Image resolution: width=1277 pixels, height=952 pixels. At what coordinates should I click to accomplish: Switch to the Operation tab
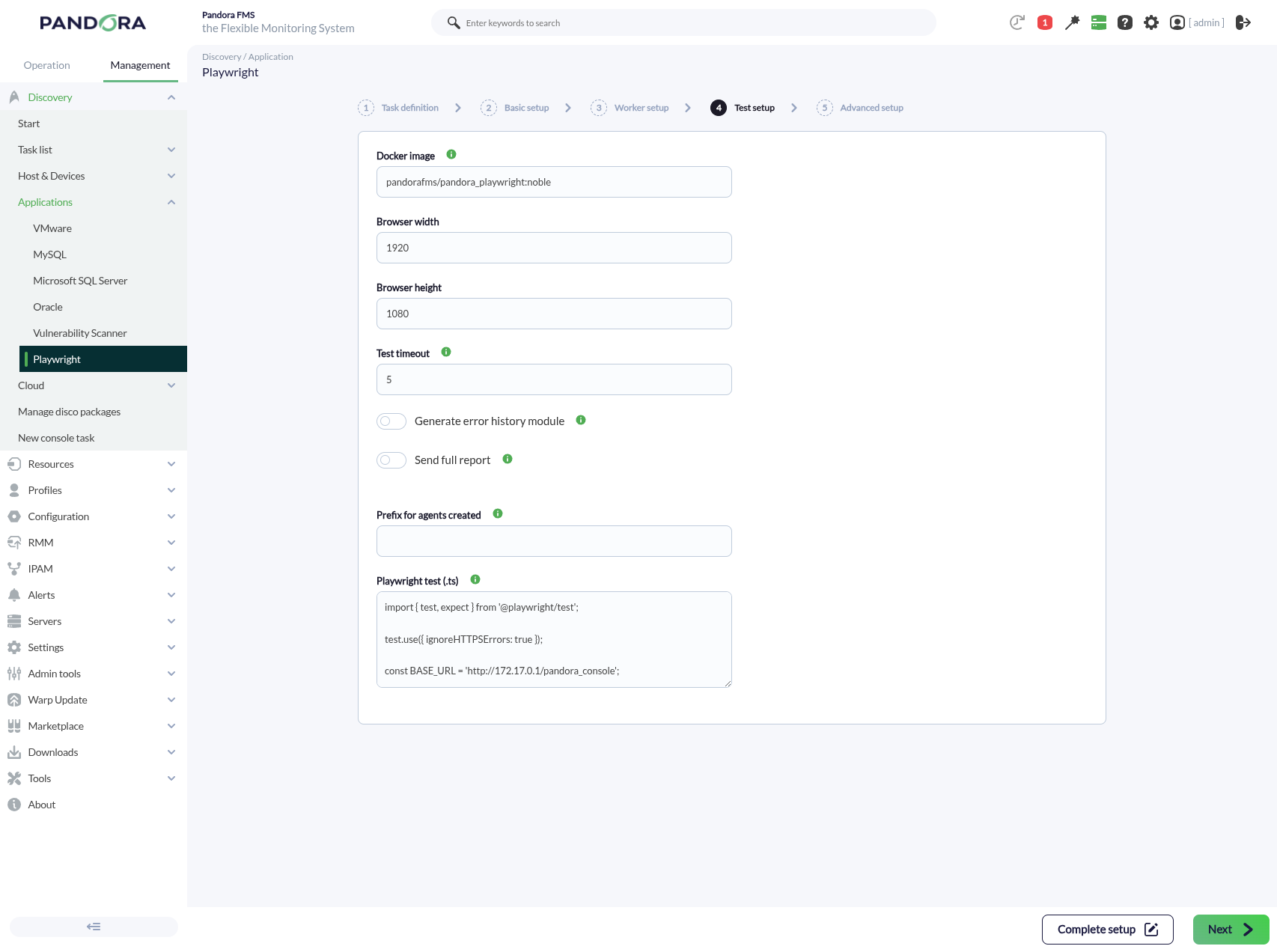pyautogui.click(x=46, y=65)
